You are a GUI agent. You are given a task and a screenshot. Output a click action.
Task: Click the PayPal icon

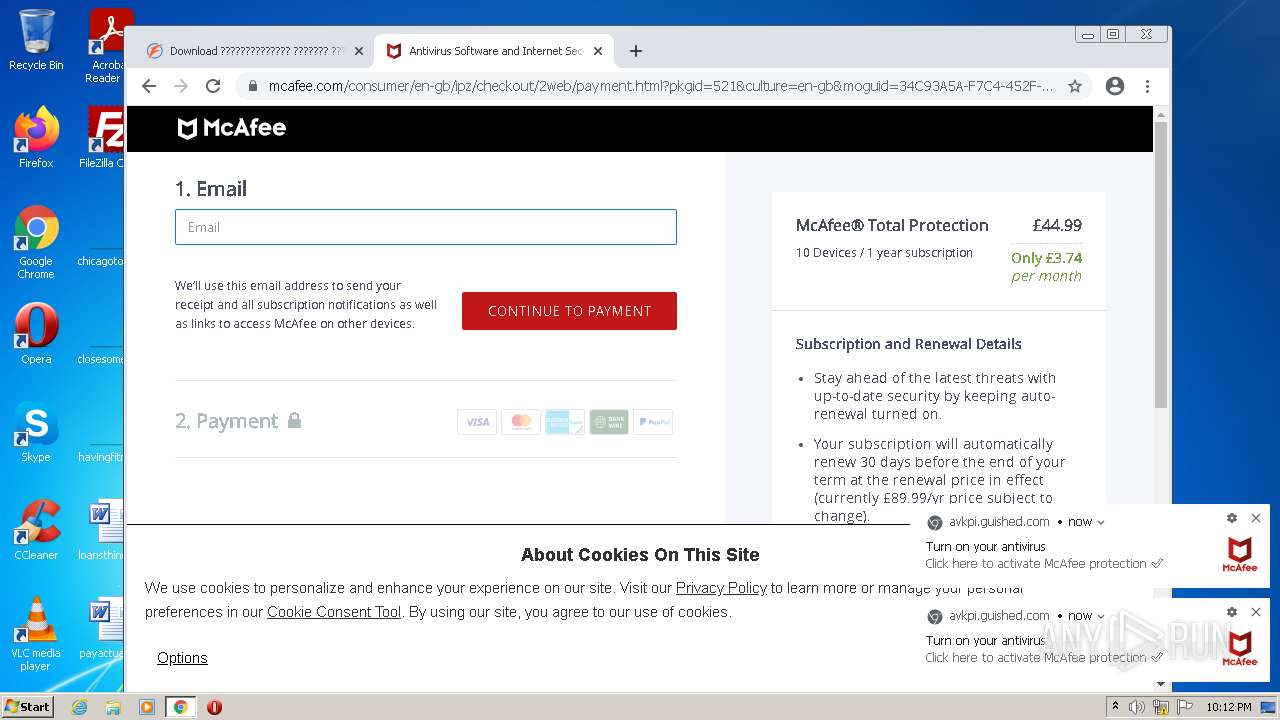[653, 422]
